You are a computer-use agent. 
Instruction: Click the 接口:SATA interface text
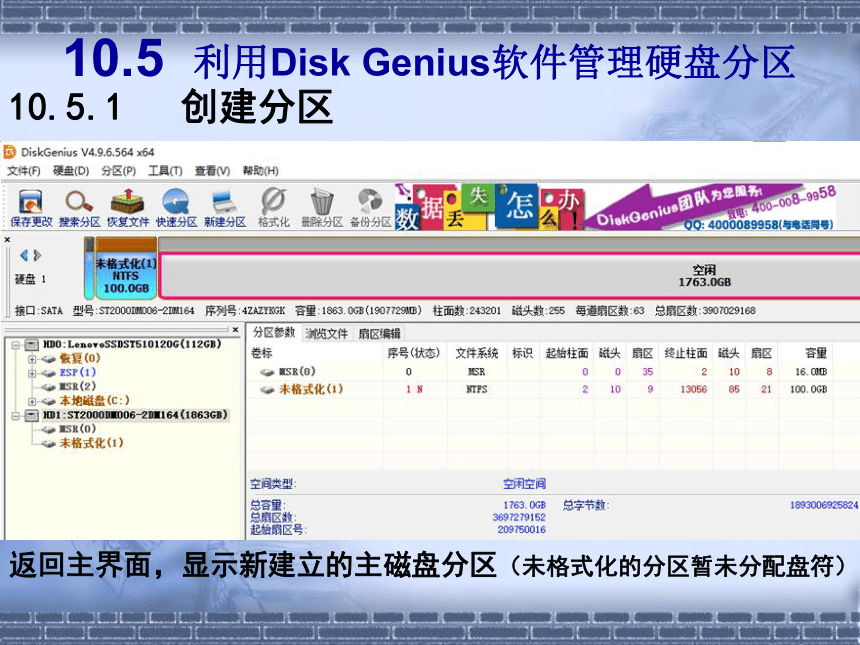tap(38, 311)
